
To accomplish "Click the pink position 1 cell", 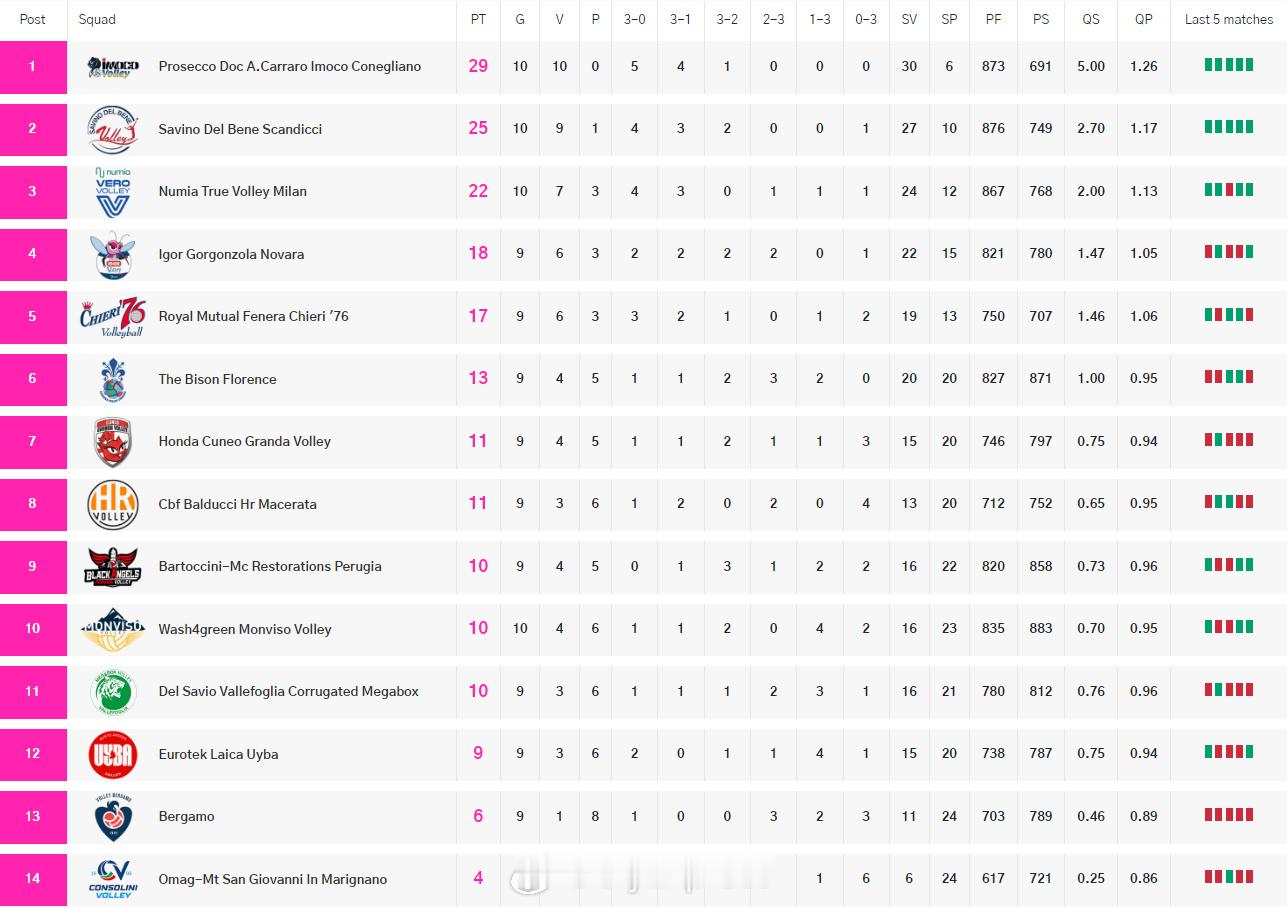I will click(33, 67).
